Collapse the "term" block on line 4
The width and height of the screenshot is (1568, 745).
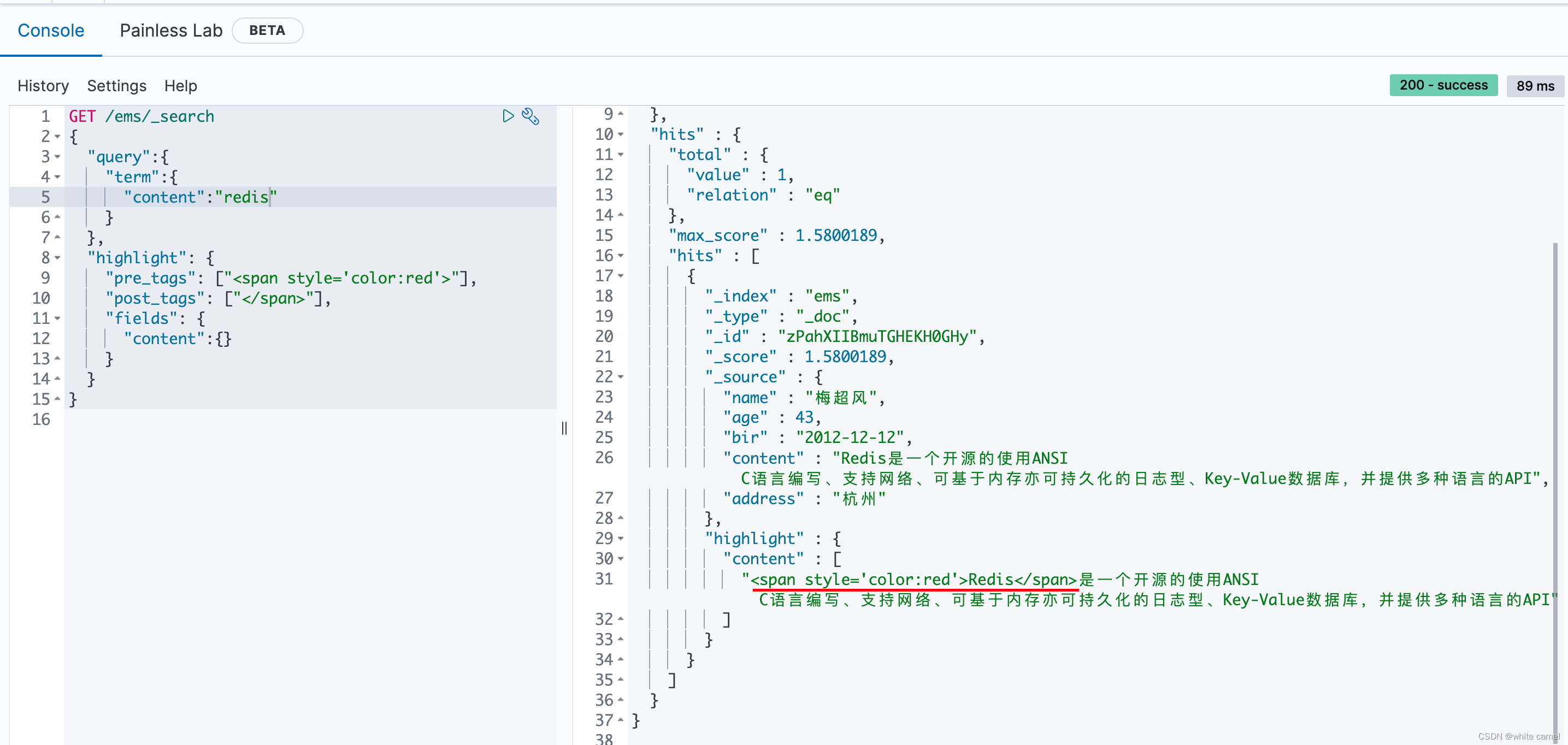[x=57, y=177]
